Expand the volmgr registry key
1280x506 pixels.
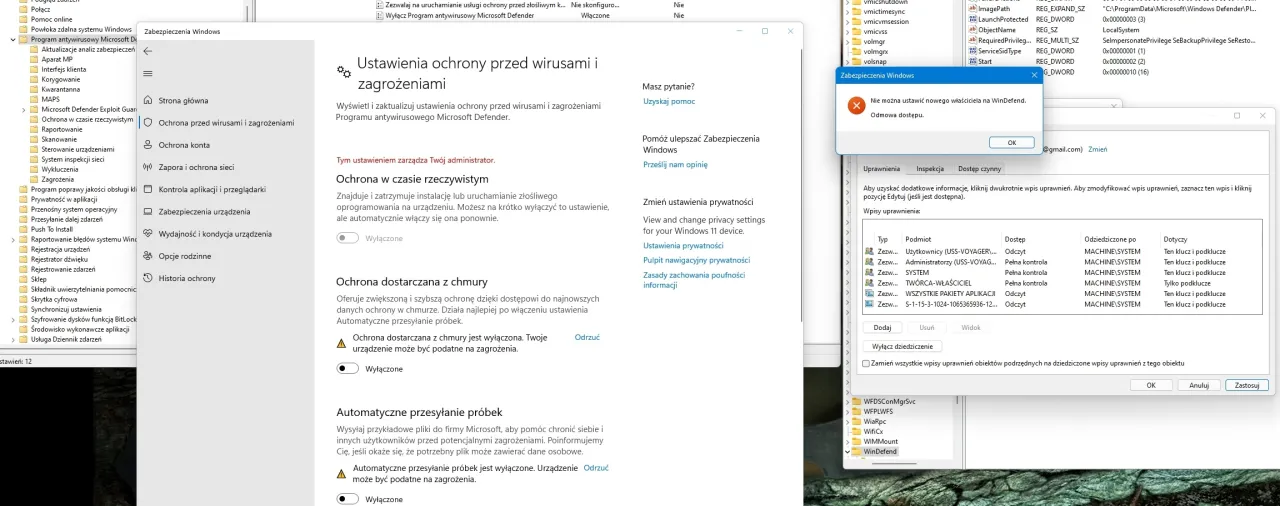point(846,41)
